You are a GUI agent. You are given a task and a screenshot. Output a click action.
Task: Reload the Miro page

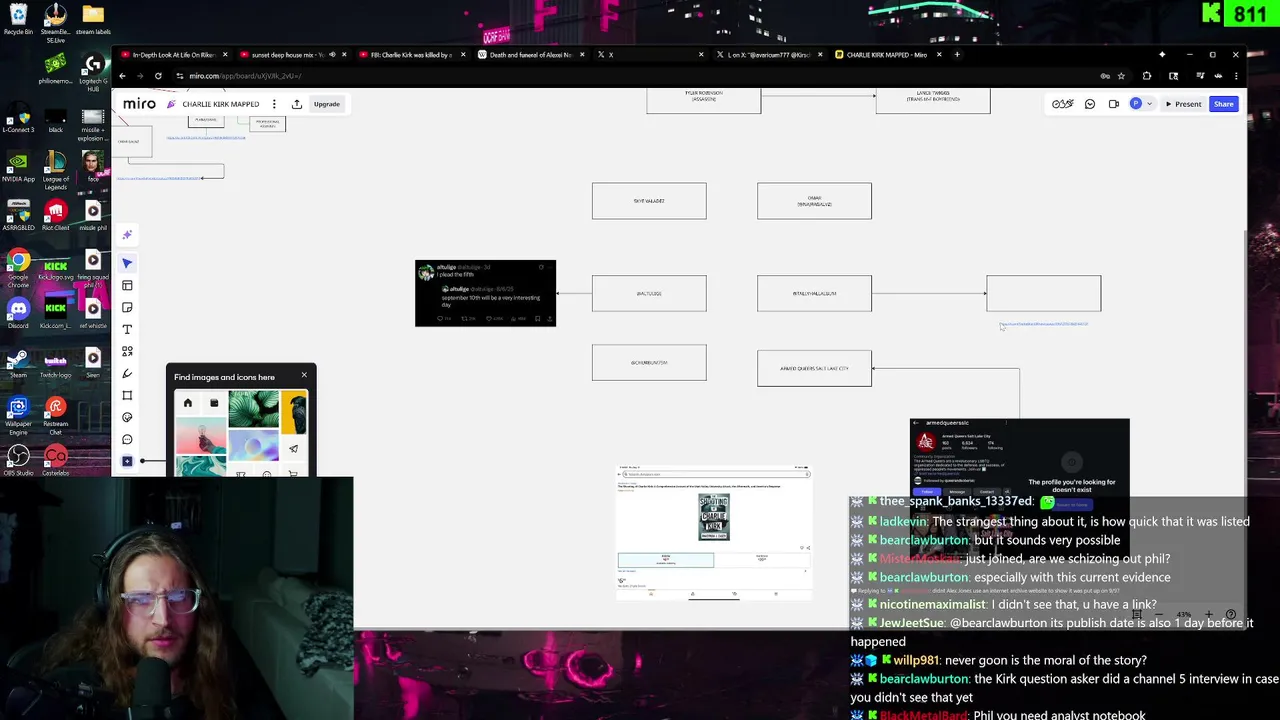(158, 76)
